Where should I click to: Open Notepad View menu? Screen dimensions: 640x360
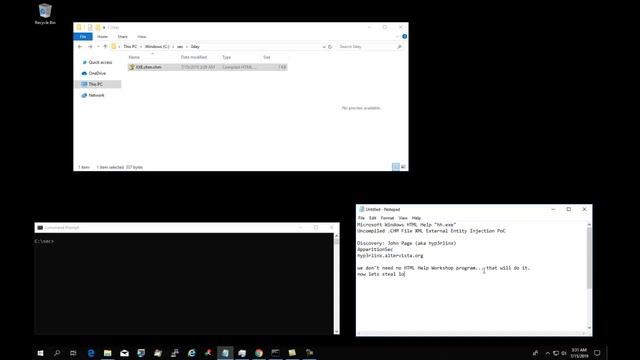pos(403,218)
